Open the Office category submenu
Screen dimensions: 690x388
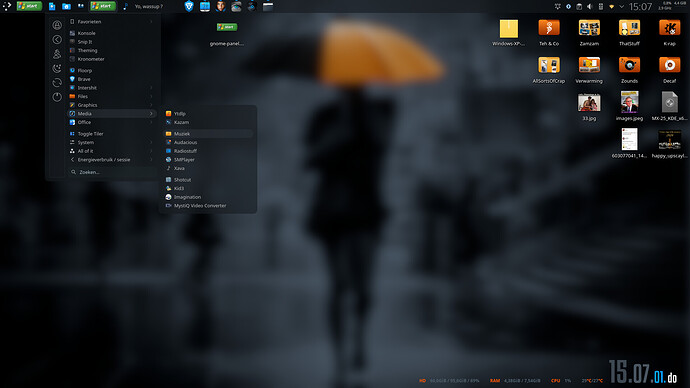(111, 122)
